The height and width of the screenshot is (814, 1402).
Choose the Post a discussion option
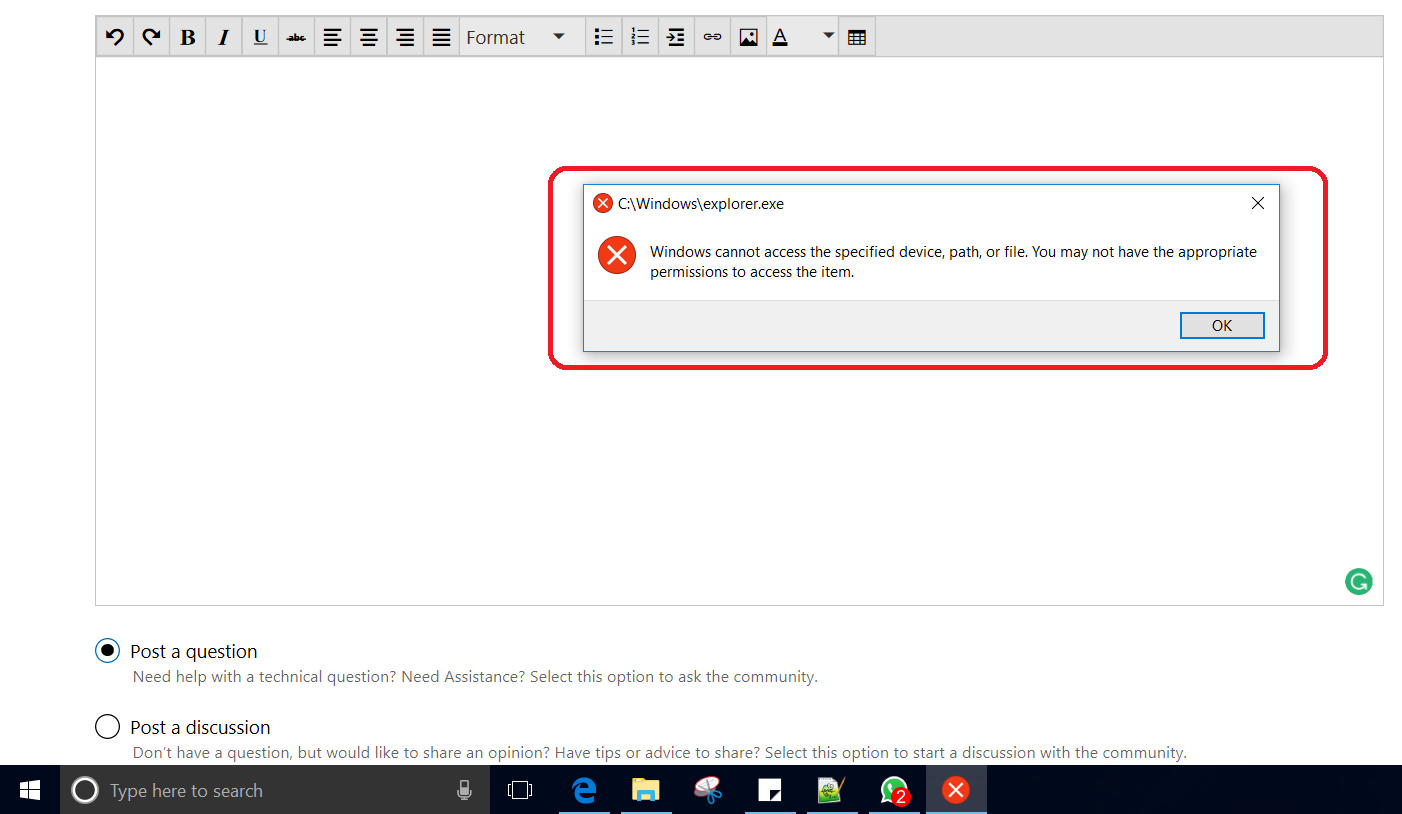tap(107, 727)
